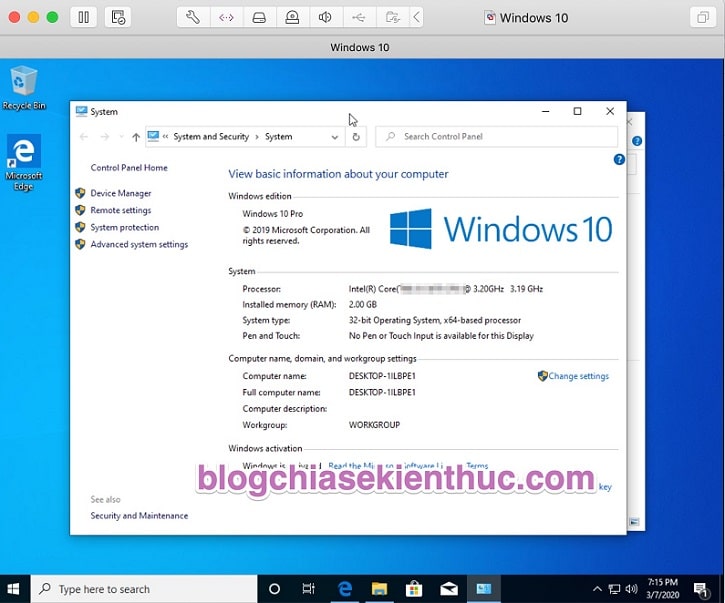The height and width of the screenshot is (603, 725).
Task: Click the volume tray icon
Action: 631,589
